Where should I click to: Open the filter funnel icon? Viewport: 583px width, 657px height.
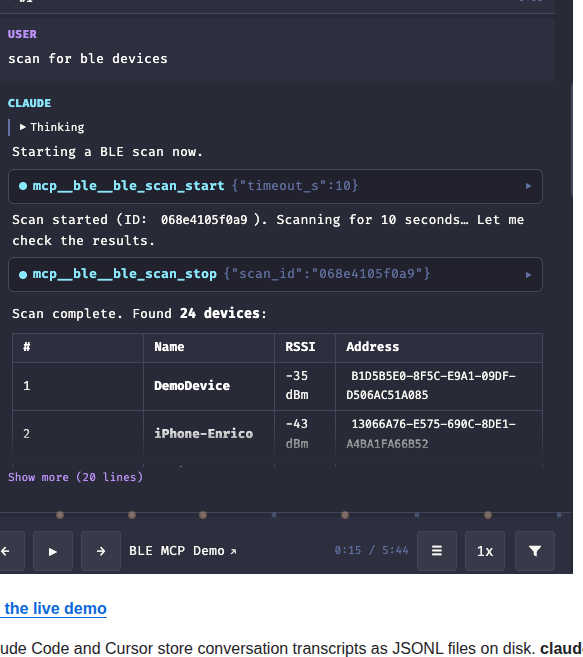pyautogui.click(x=535, y=551)
